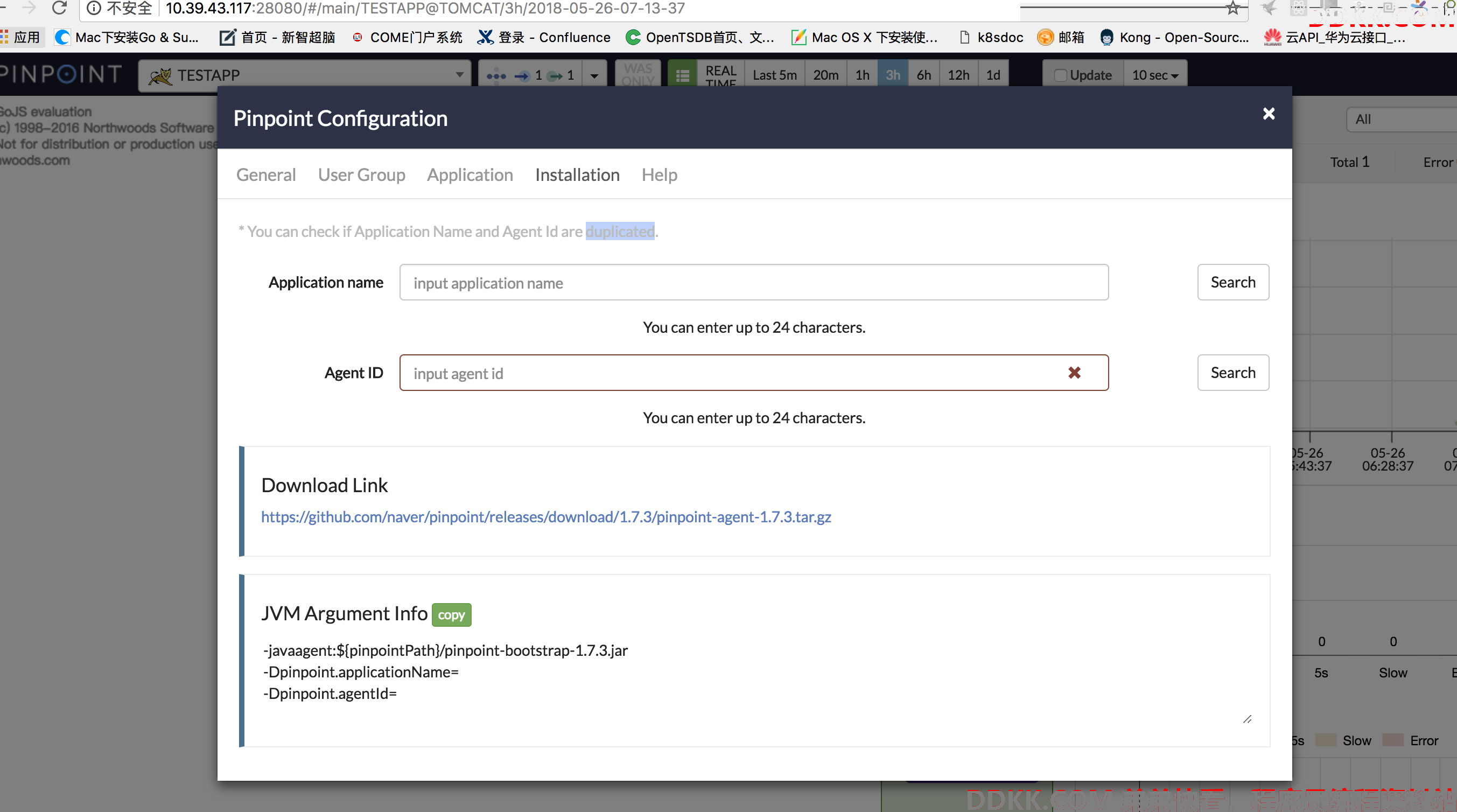Open the inbound/outbound depth dropdown arrow

point(594,75)
